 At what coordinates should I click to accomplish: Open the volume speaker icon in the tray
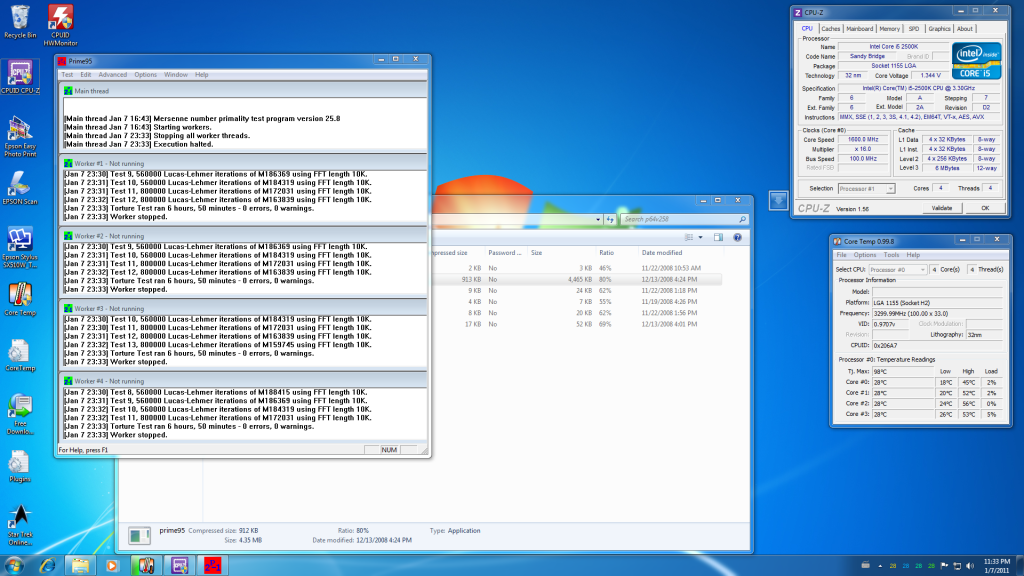[970, 566]
